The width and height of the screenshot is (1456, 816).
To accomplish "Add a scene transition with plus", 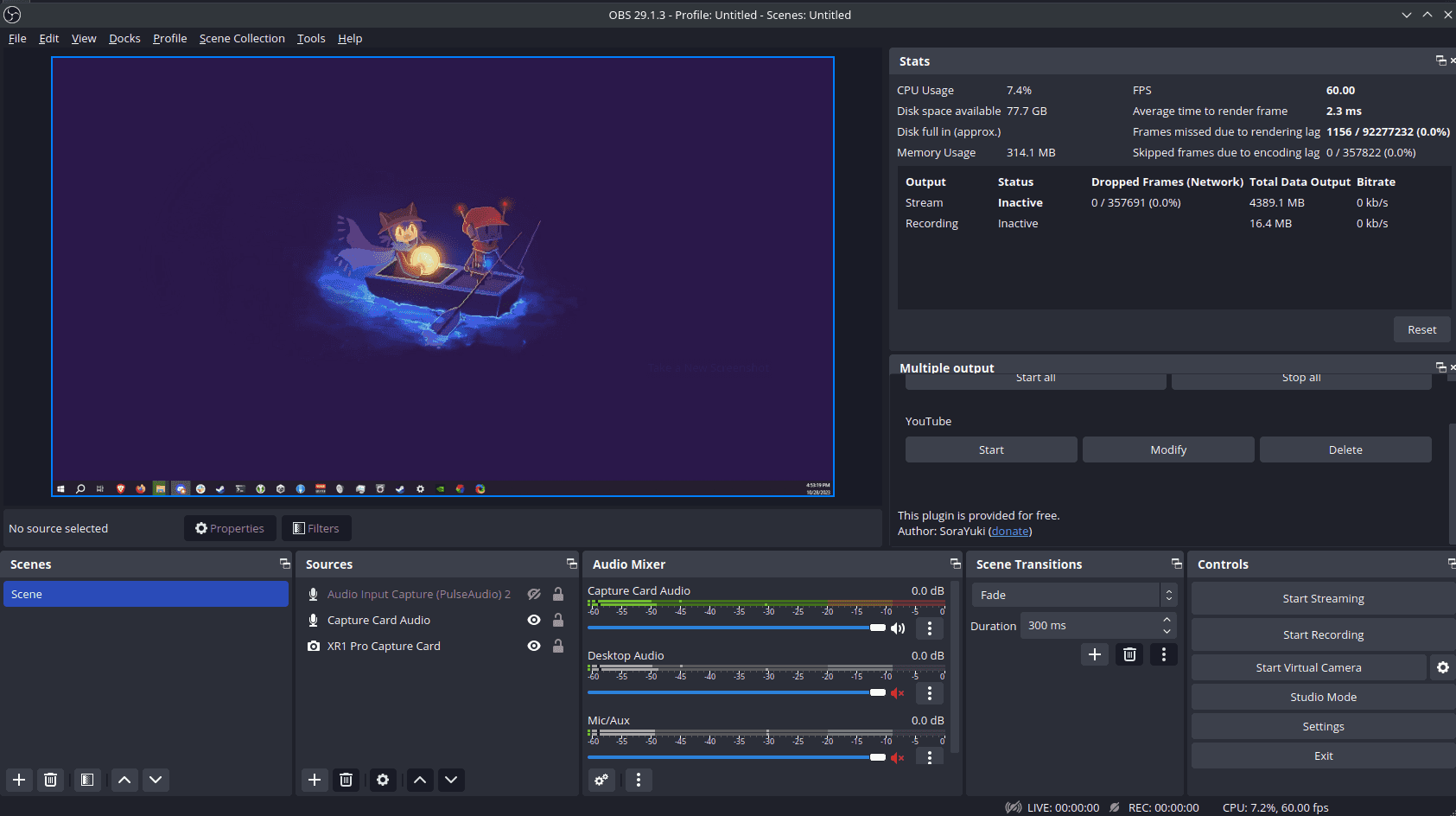I will [1095, 654].
